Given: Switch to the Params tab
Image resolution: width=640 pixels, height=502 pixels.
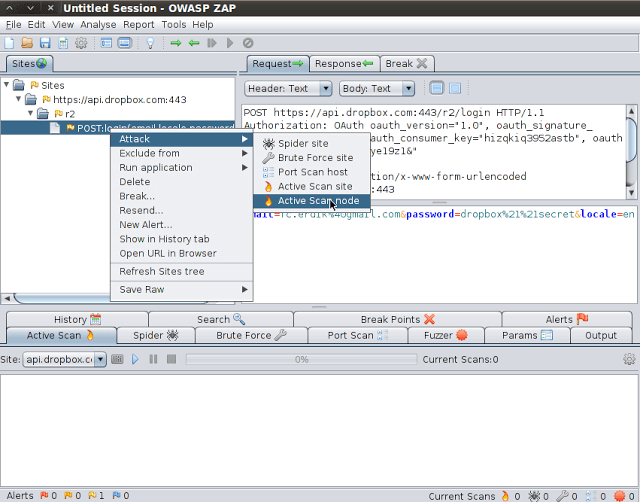Looking at the screenshot, I should (527, 335).
